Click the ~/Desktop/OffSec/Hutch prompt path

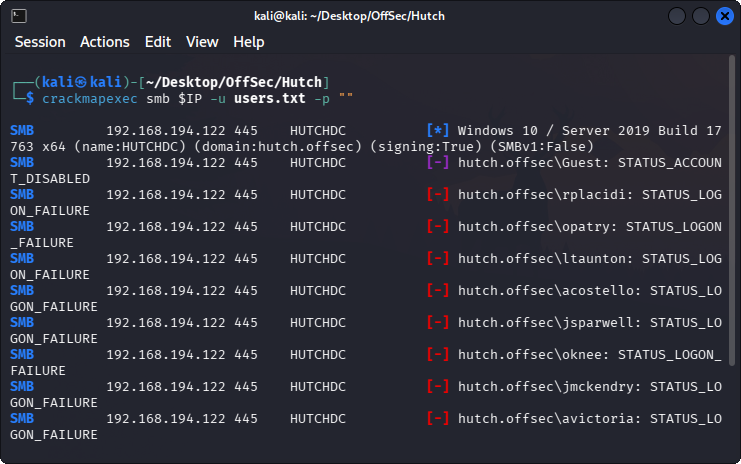(x=234, y=82)
